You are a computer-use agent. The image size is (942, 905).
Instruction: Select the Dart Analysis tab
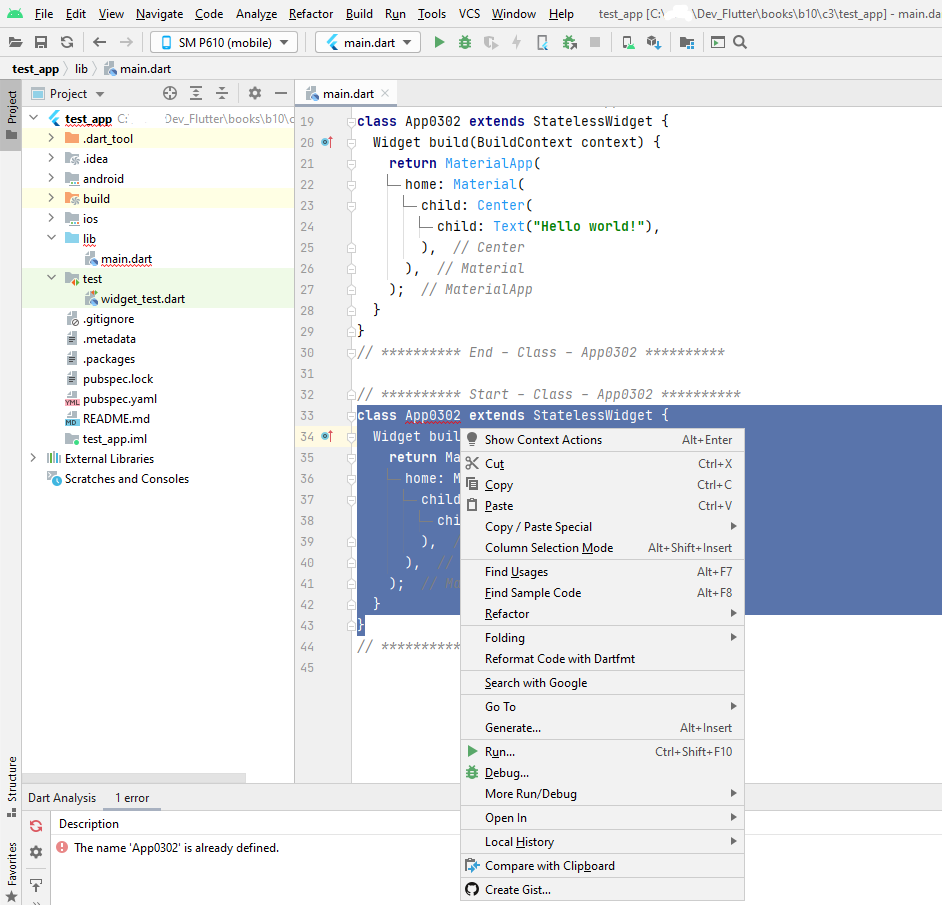(x=62, y=797)
